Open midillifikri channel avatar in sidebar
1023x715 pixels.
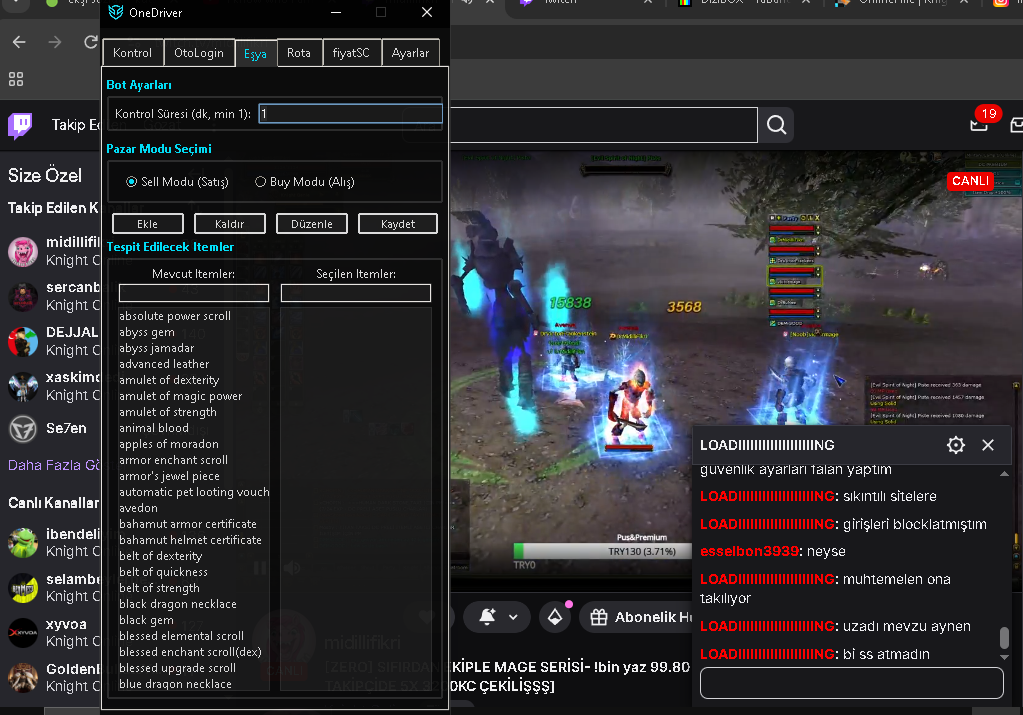tap(23, 252)
